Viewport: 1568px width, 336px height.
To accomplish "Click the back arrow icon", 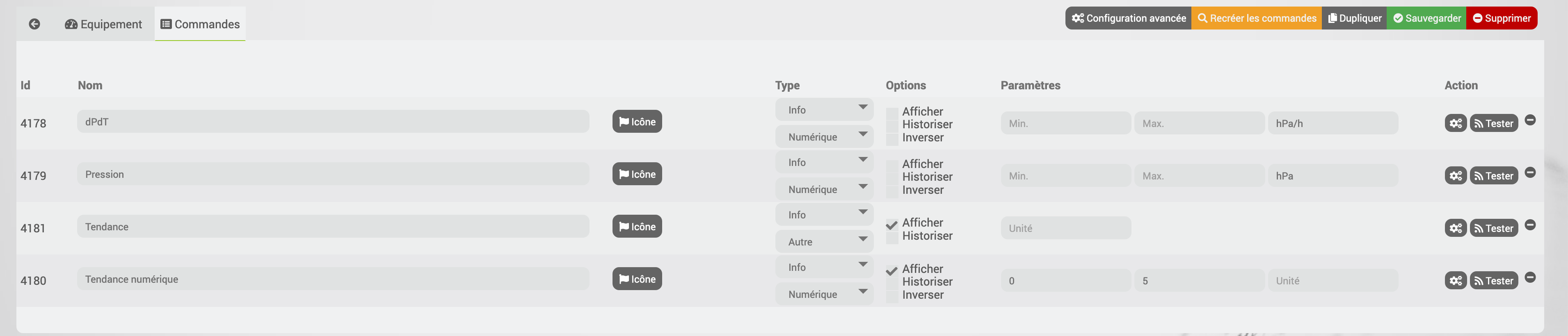I will tap(35, 24).
